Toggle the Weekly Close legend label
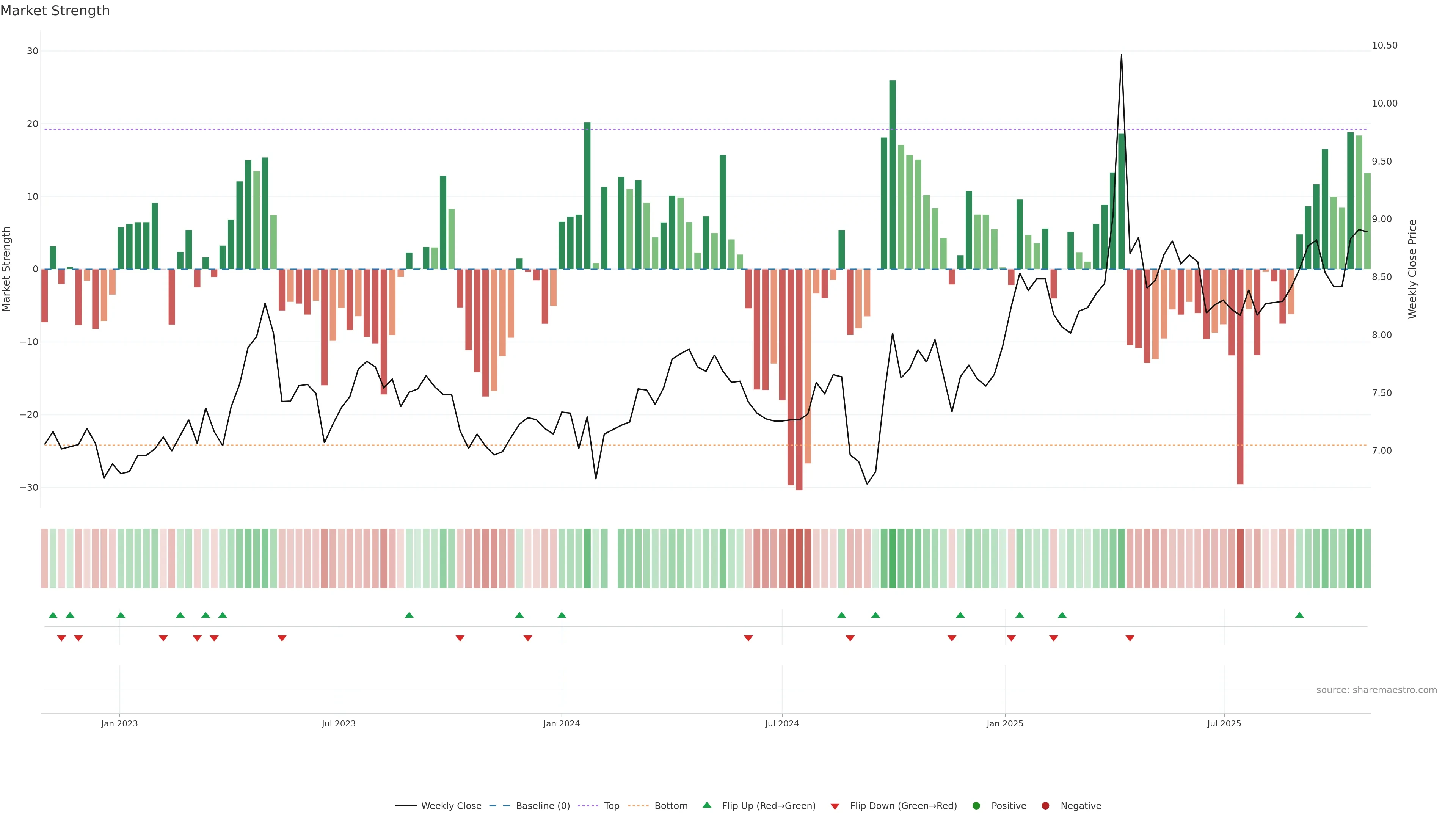The width and height of the screenshot is (1456, 819). point(451,805)
